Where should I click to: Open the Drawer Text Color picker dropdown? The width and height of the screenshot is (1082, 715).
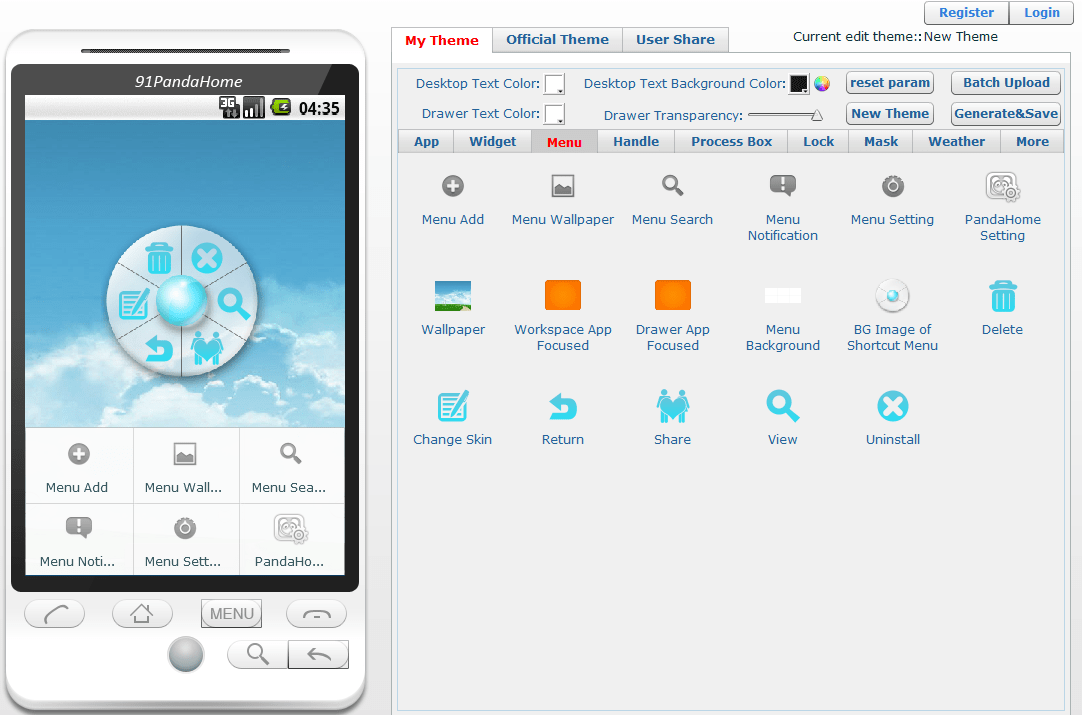pos(554,114)
